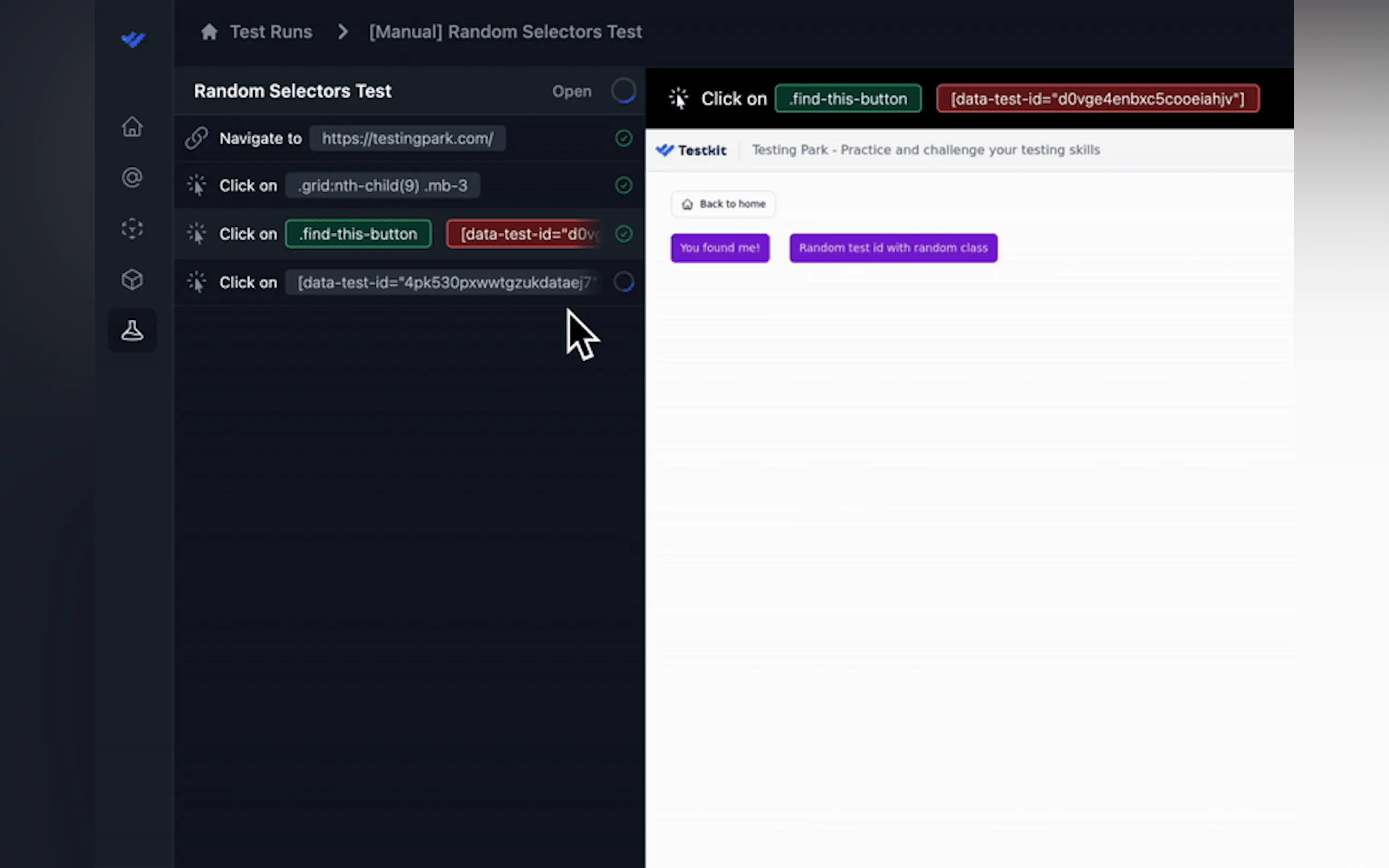This screenshot has width=1389, height=868.
Task: Open the Test Runs breadcrumb
Action: click(271, 32)
